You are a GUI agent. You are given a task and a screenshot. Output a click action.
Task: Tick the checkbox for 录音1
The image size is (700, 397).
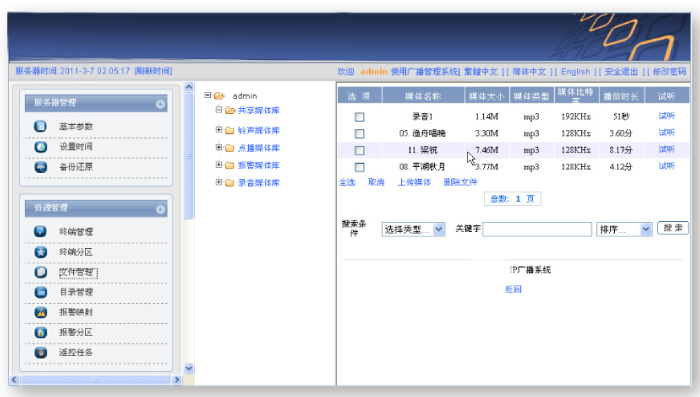click(x=359, y=117)
